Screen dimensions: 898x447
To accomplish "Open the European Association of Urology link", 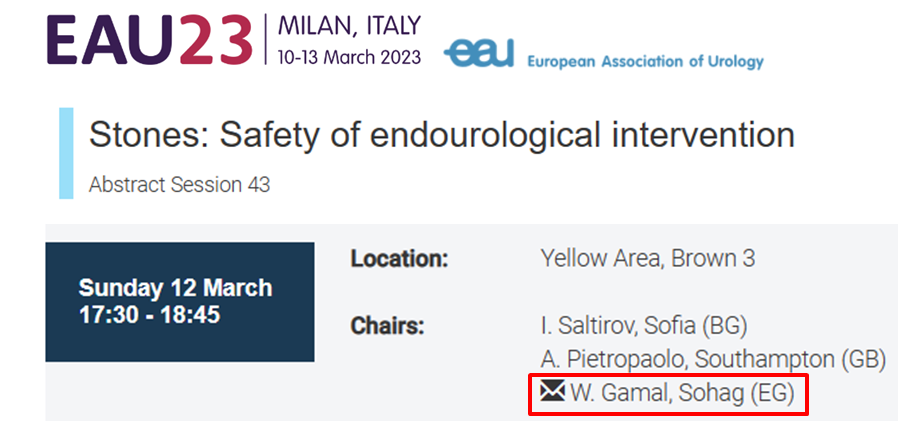I will tap(645, 60).
